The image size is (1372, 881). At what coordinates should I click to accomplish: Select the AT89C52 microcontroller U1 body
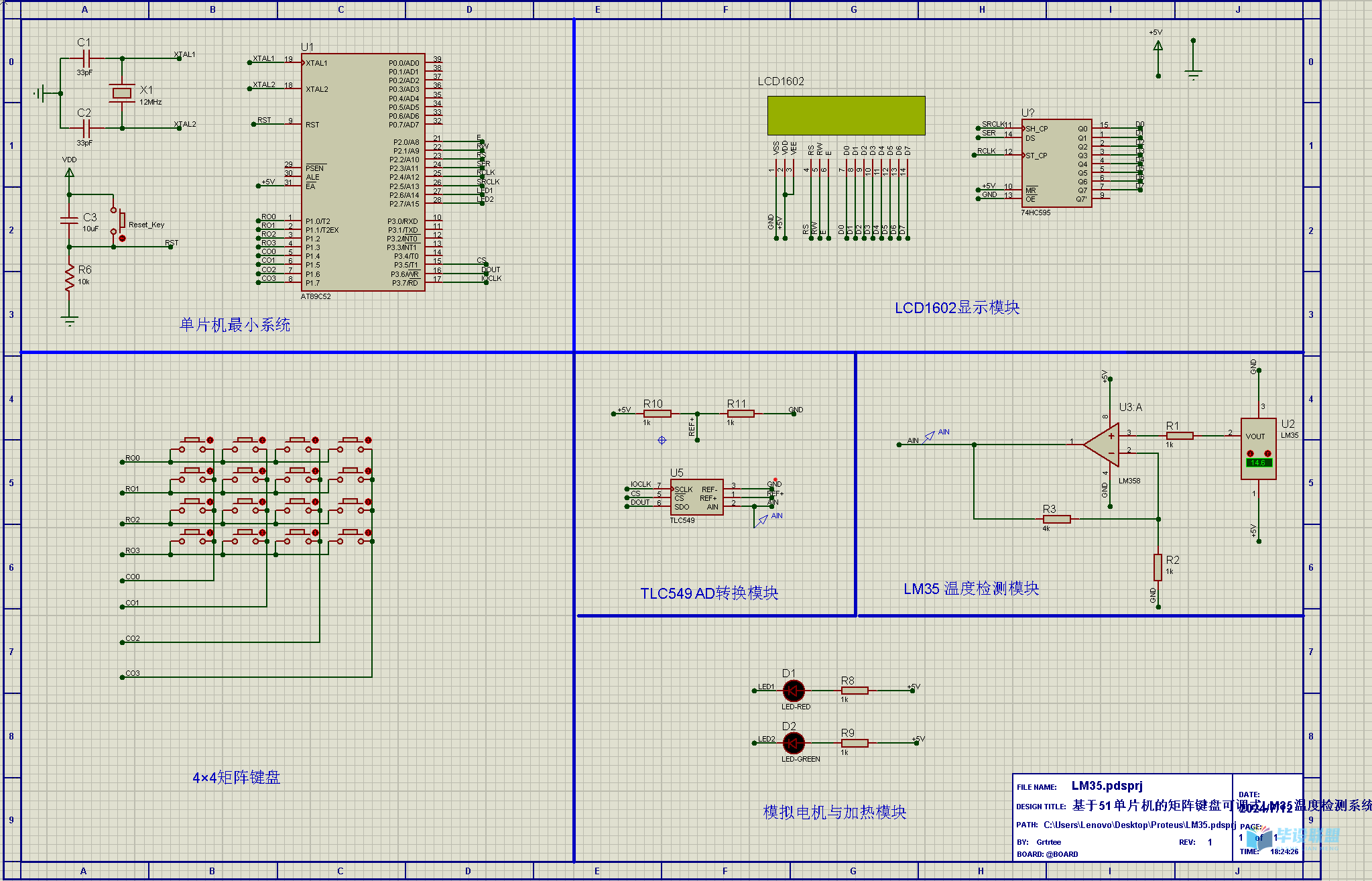click(363, 172)
